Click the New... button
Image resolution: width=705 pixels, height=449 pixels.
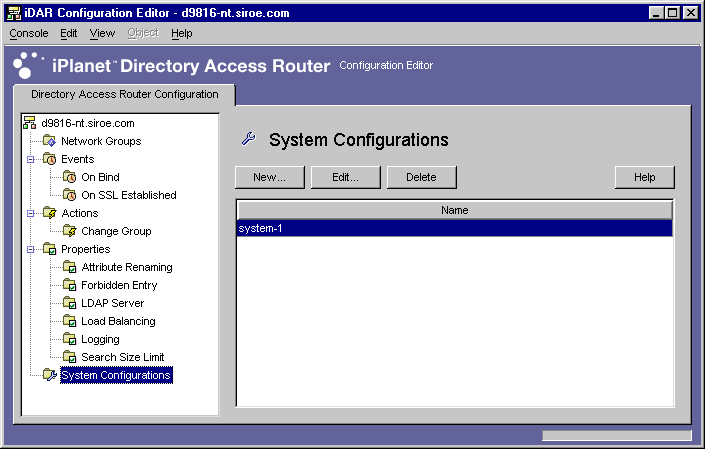tap(269, 177)
